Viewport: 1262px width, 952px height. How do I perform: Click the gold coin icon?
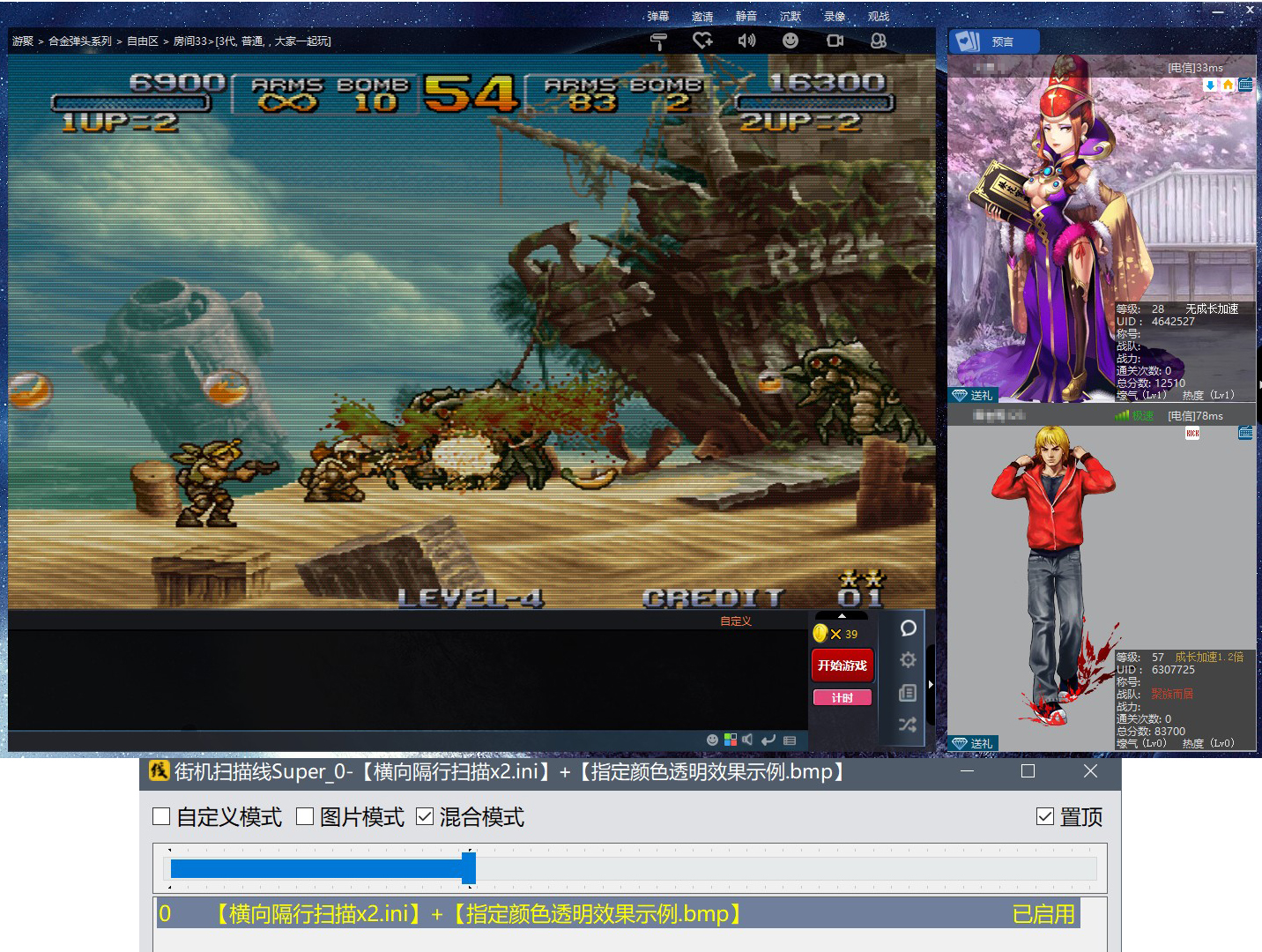[x=820, y=633]
